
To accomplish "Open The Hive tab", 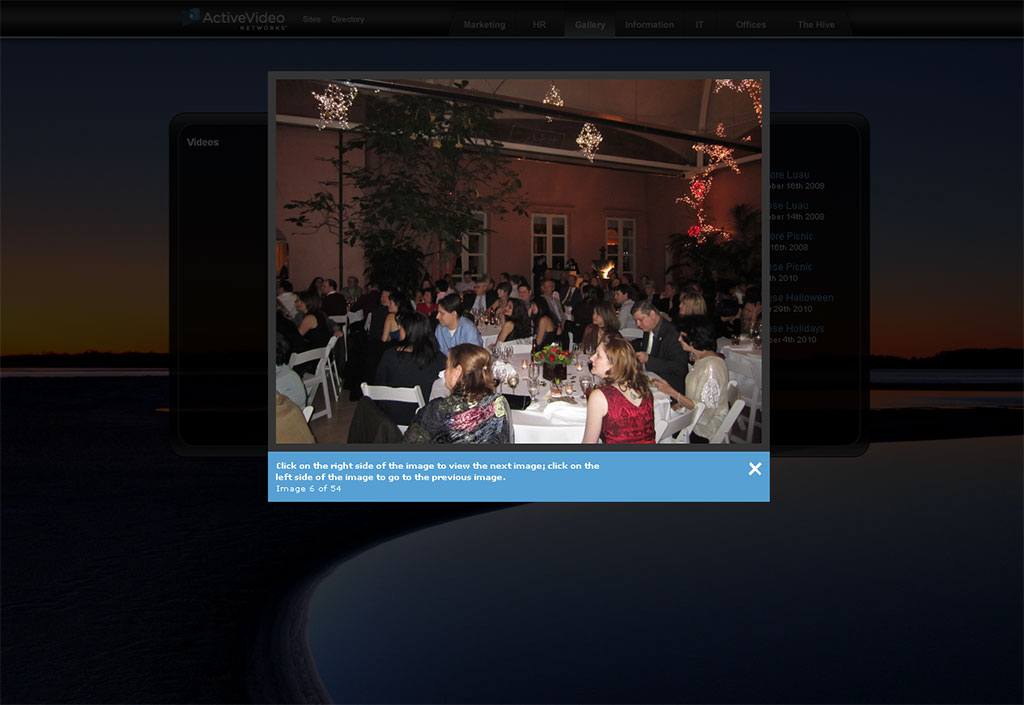I will (816, 25).
